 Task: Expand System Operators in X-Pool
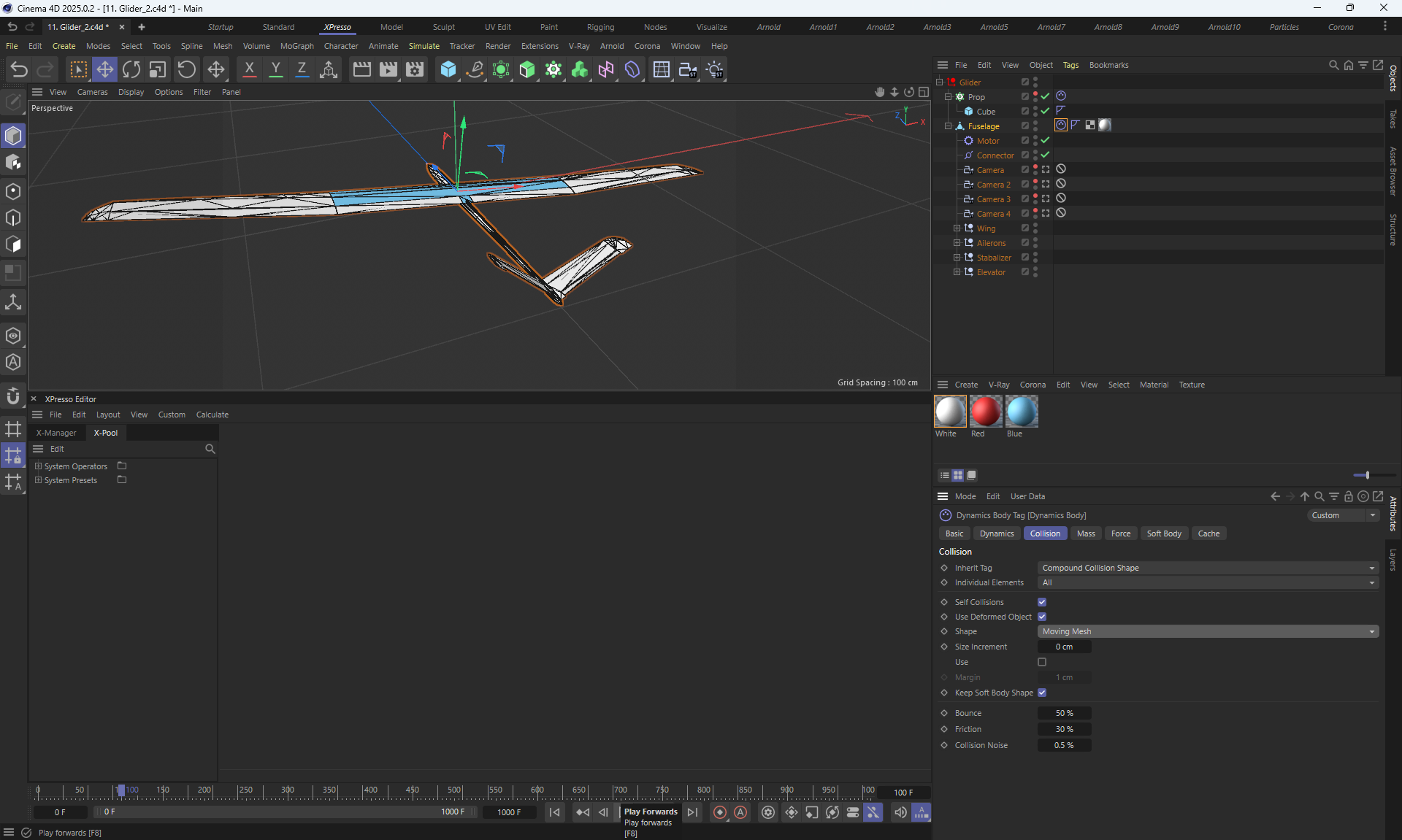coord(39,466)
